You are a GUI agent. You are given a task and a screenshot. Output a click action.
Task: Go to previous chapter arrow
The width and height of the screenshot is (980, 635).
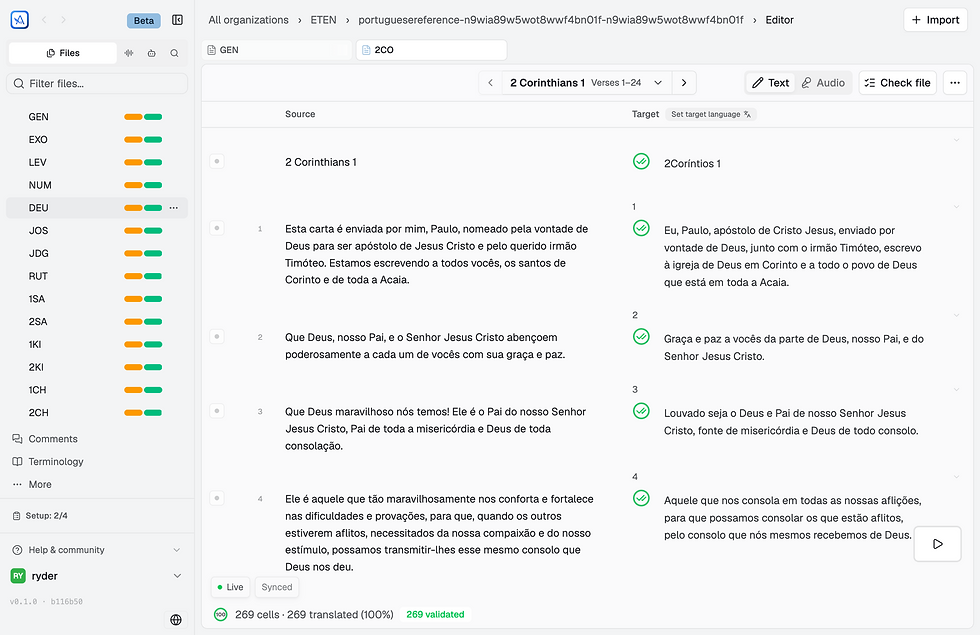[x=491, y=82]
